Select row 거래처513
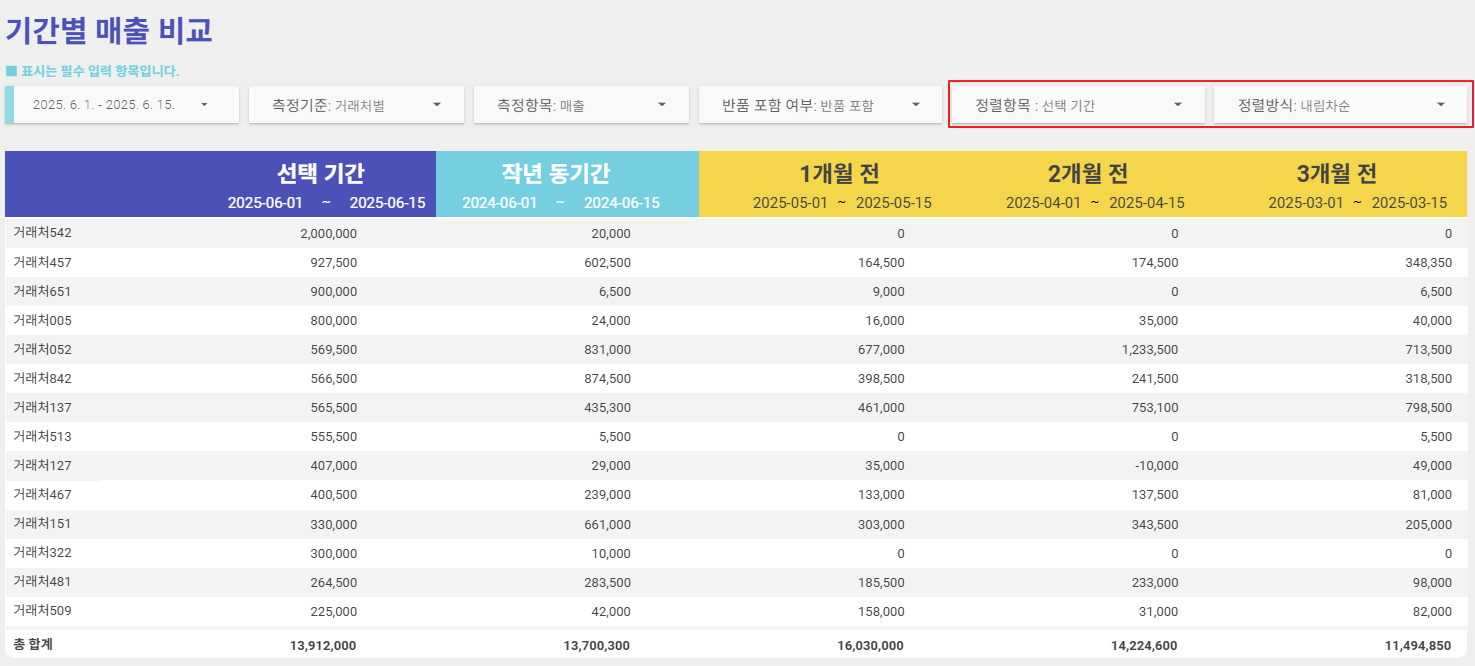The width and height of the screenshot is (1475, 666). (736, 436)
